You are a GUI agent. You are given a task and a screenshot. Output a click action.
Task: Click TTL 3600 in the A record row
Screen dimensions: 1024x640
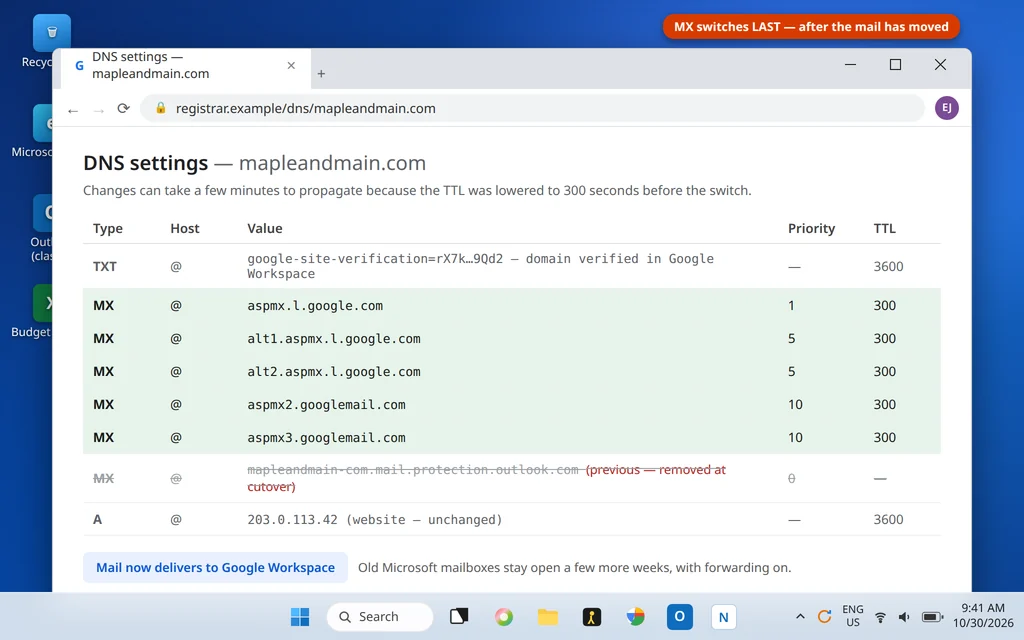point(888,520)
